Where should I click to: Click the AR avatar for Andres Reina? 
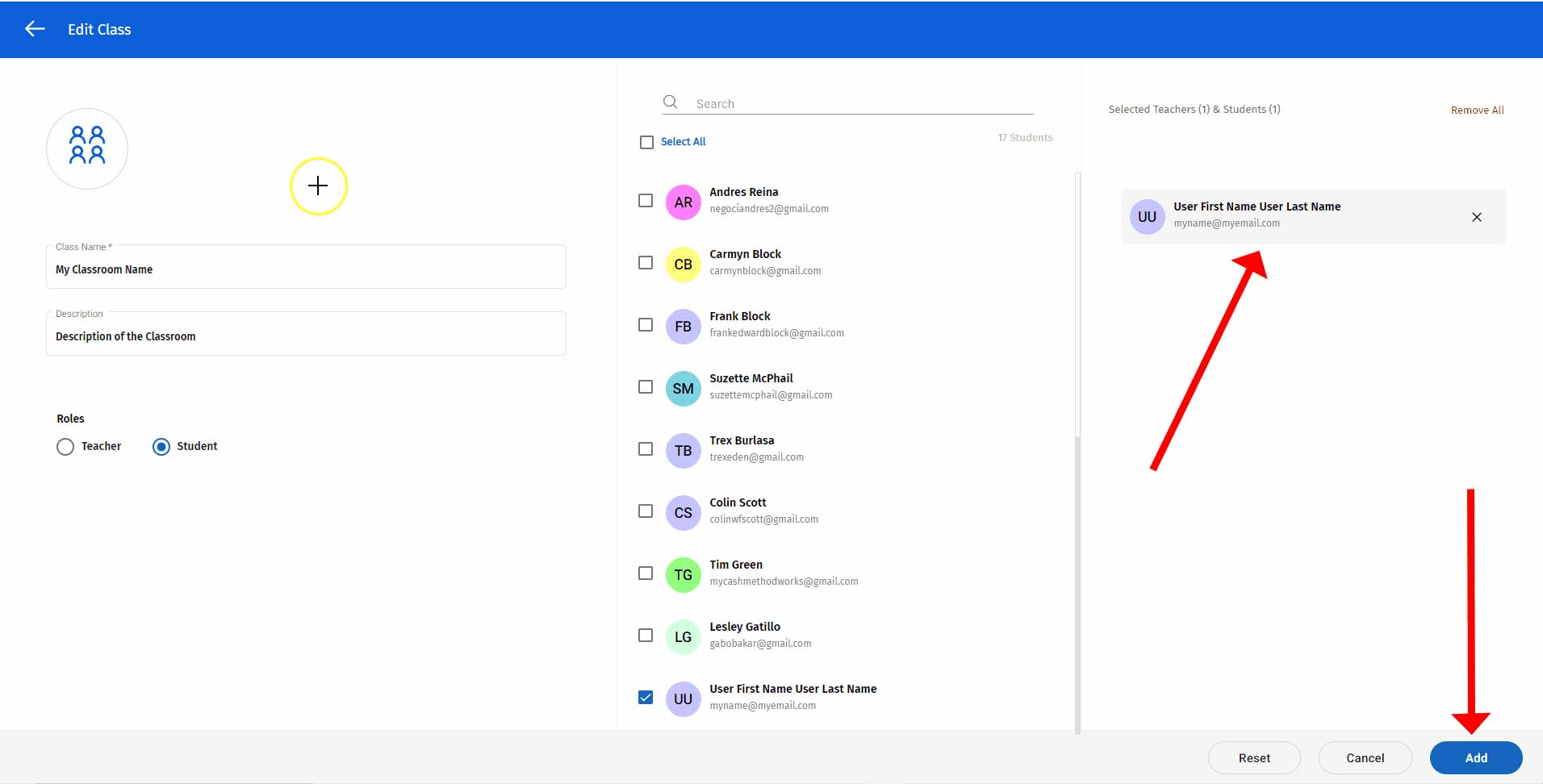click(x=683, y=202)
